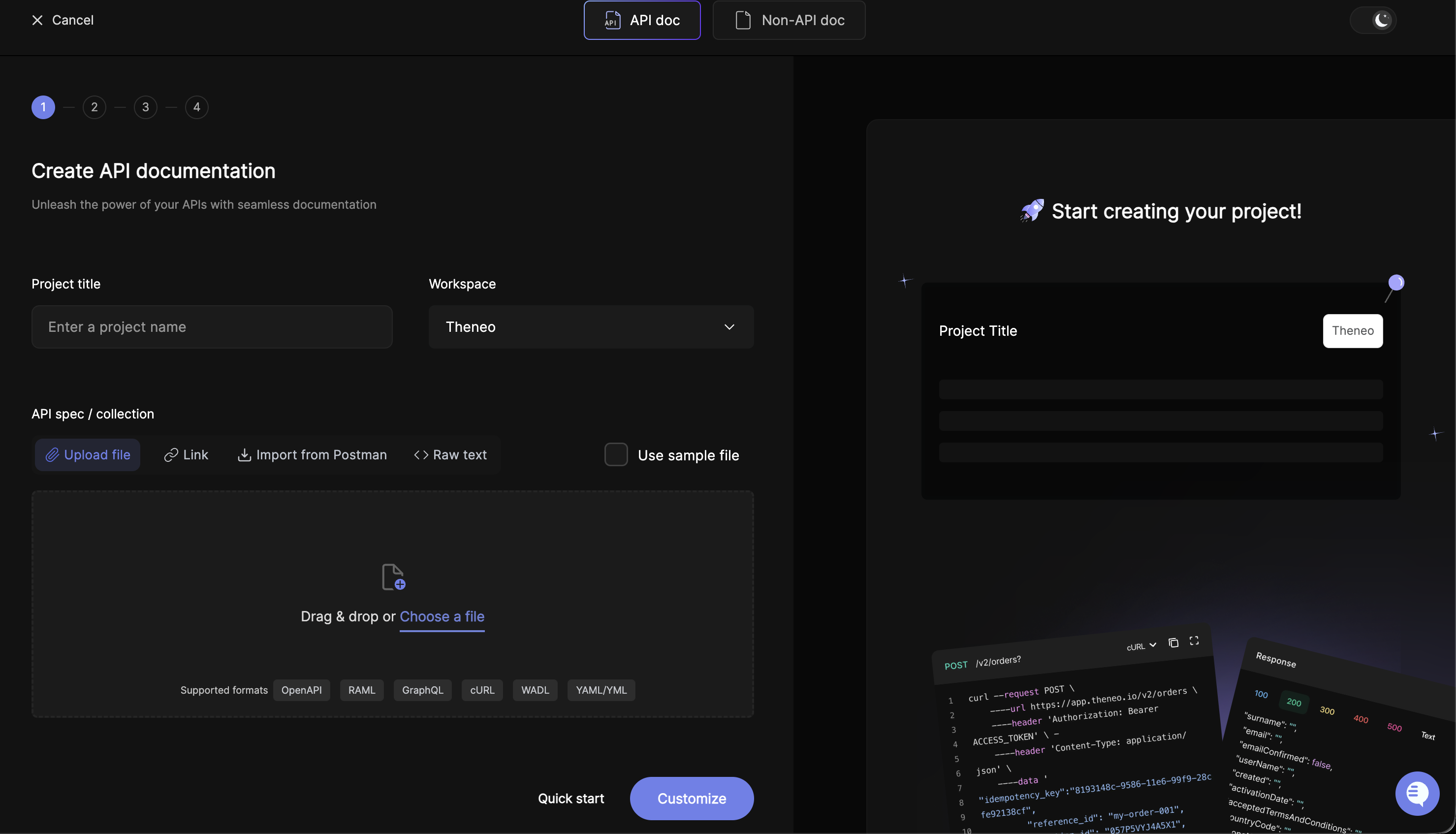Click the Supported formats label
This screenshot has width=1456, height=834.
click(224, 690)
